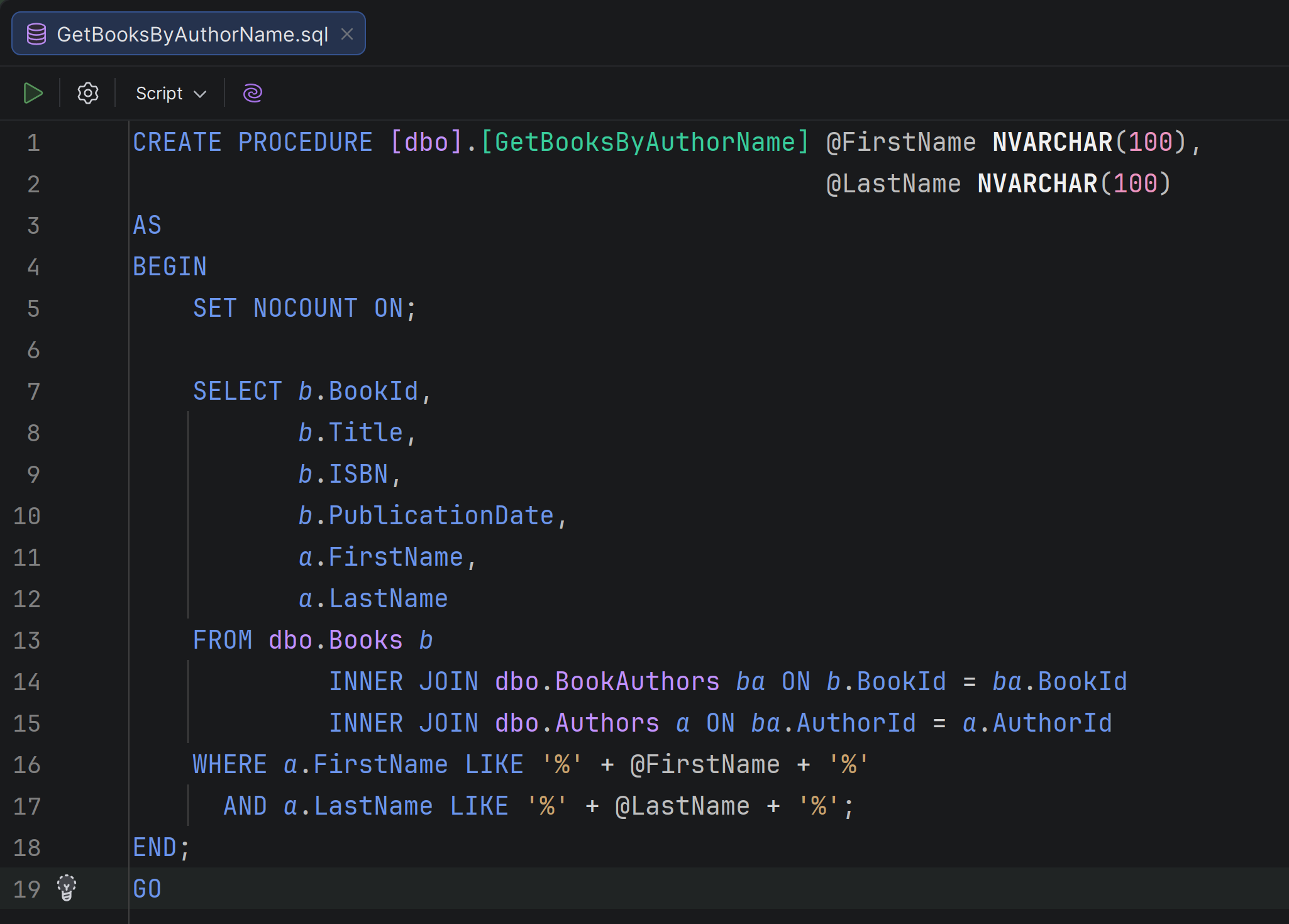Close the GetBooksByAuthorName.sql tab
Viewport: 1289px width, 924px height.
[x=348, y=35]
